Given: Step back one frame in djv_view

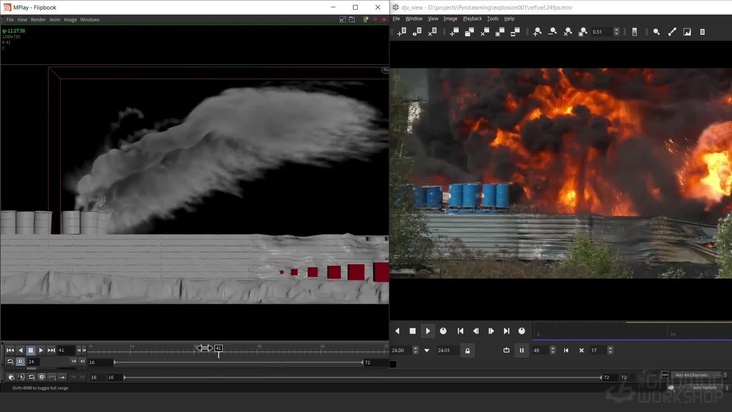Looking at the screenshot, I should point(476,331).
